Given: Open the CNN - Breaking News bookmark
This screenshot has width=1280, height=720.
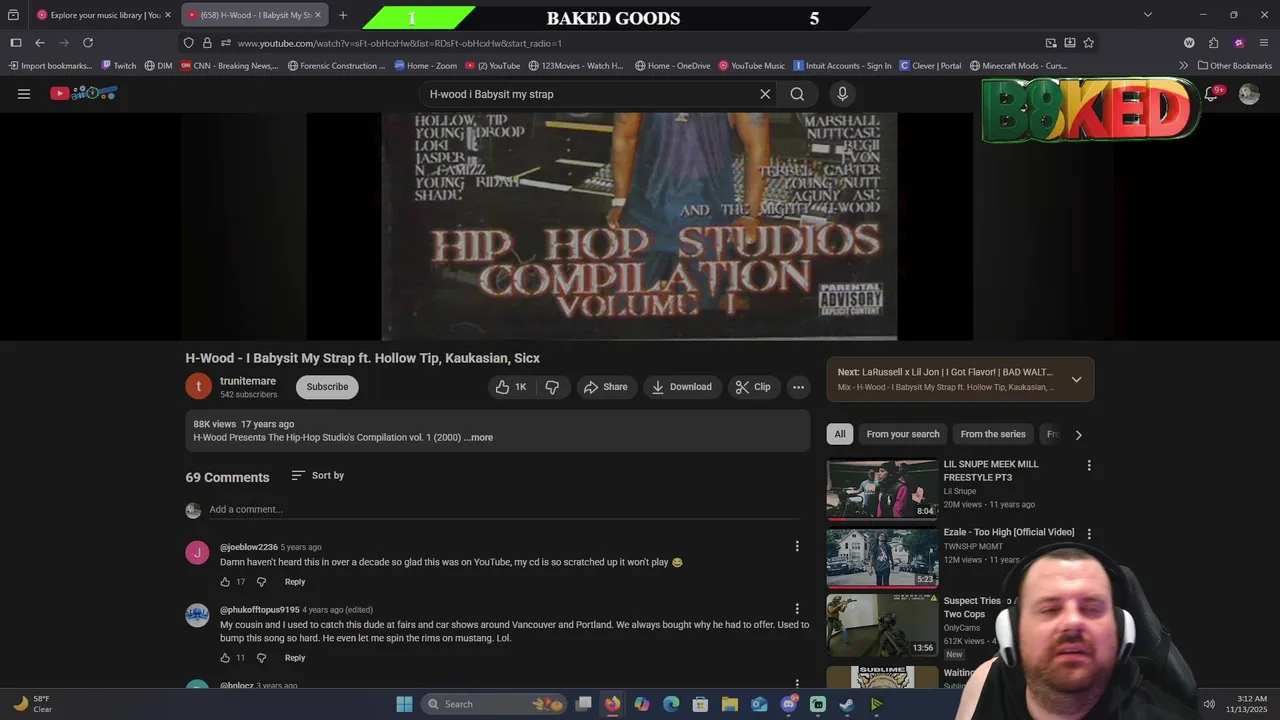Looking at the screenshot, I should (229, 66).
